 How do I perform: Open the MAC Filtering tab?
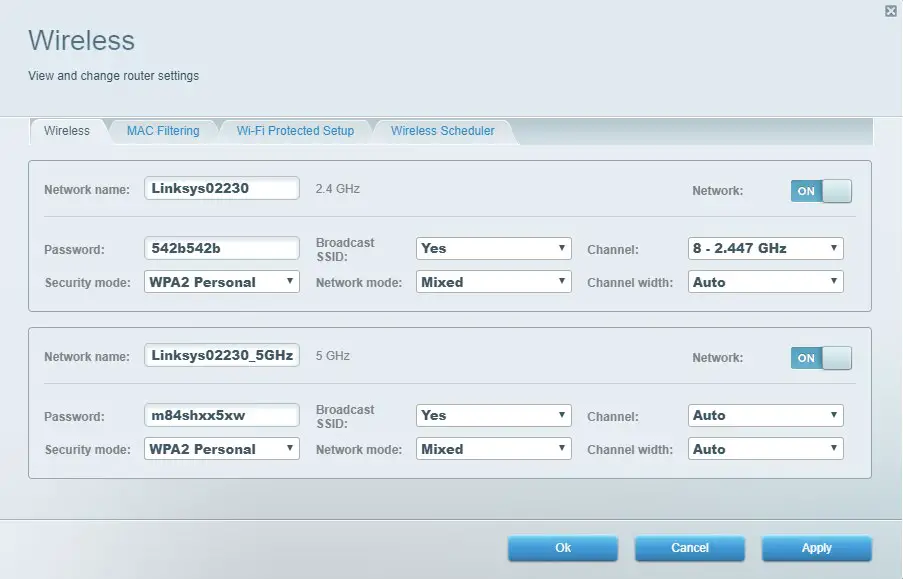[163, 131]
